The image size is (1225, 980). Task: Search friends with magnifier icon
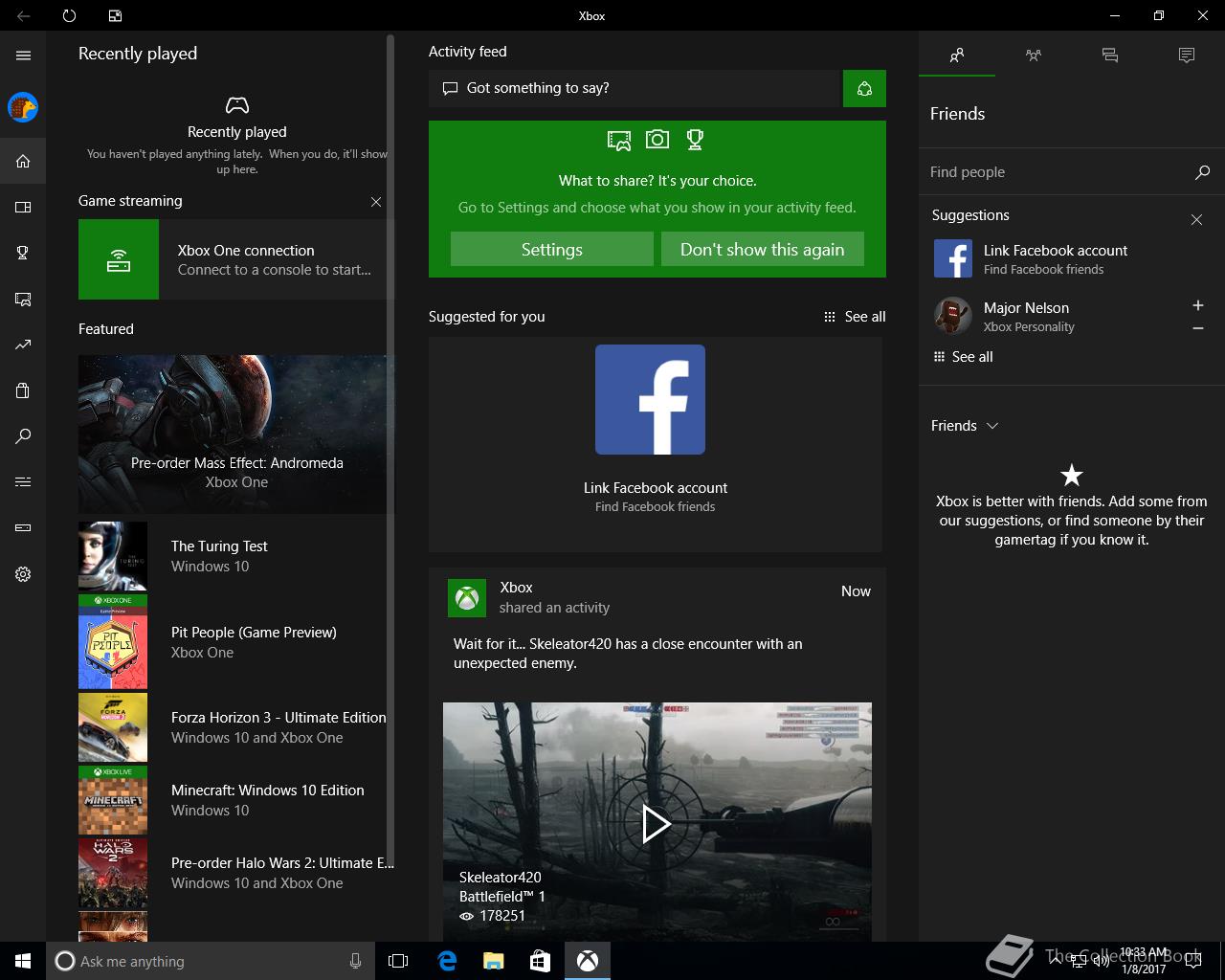(1202, 172)
